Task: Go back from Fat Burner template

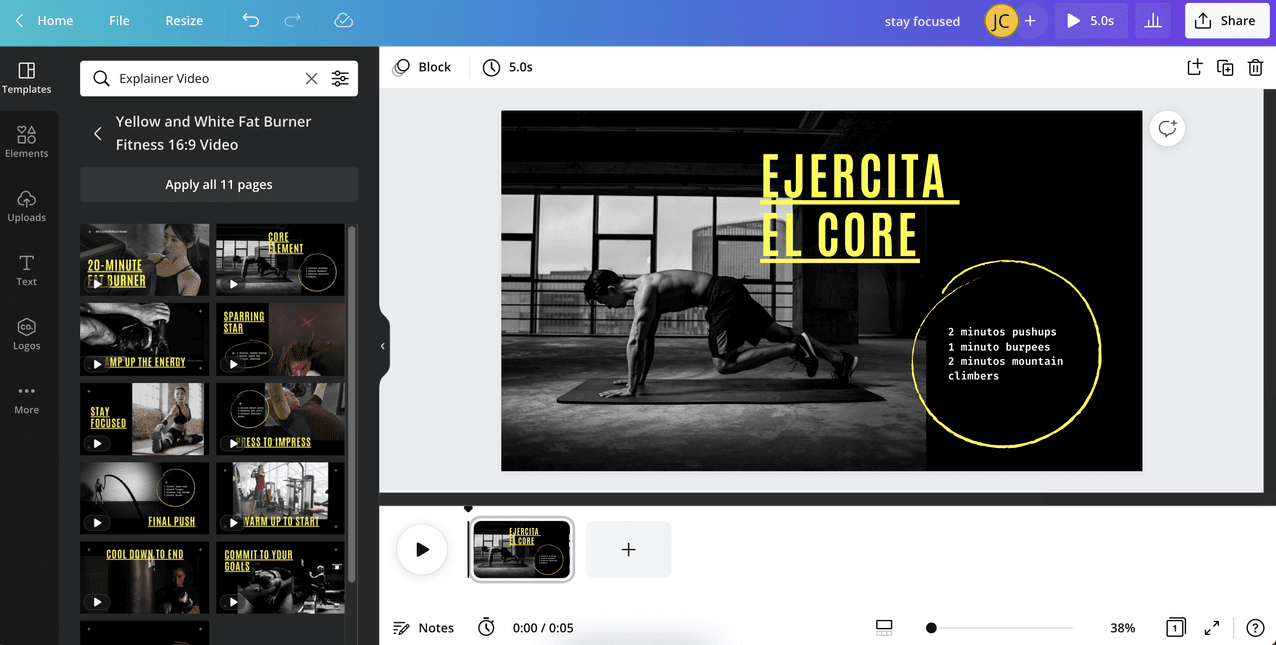Action: click(97, 133)
